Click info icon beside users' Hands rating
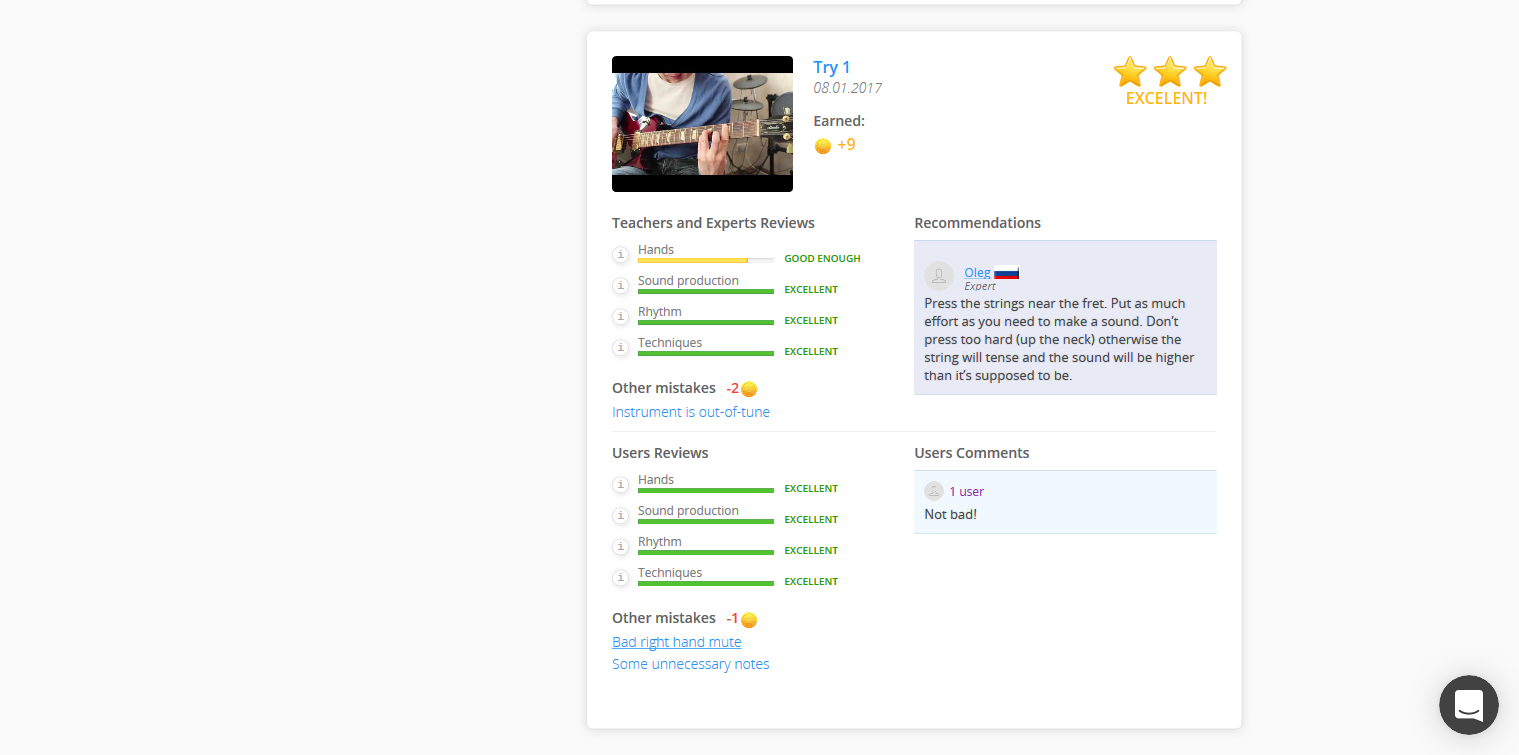The width and height of the screenshot is (1519, 755). [x=620, y=485]
